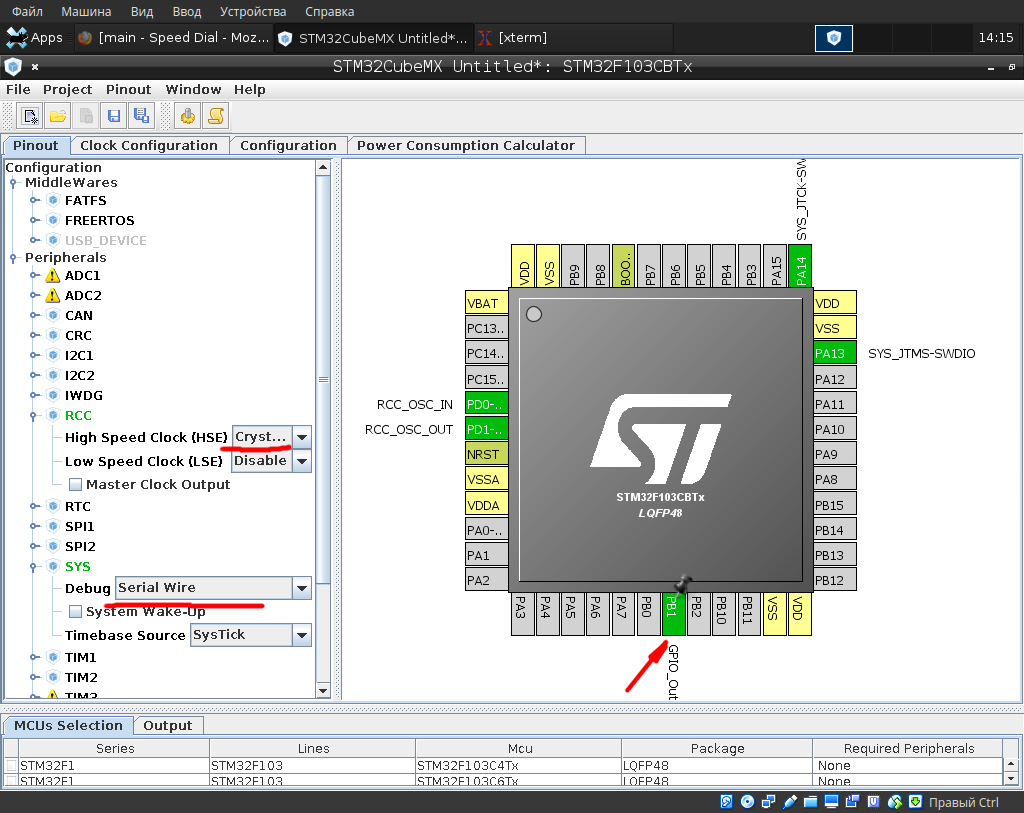Enable the Master Clock Output checkbox
1024x813 pixels.
pos(76,485)
